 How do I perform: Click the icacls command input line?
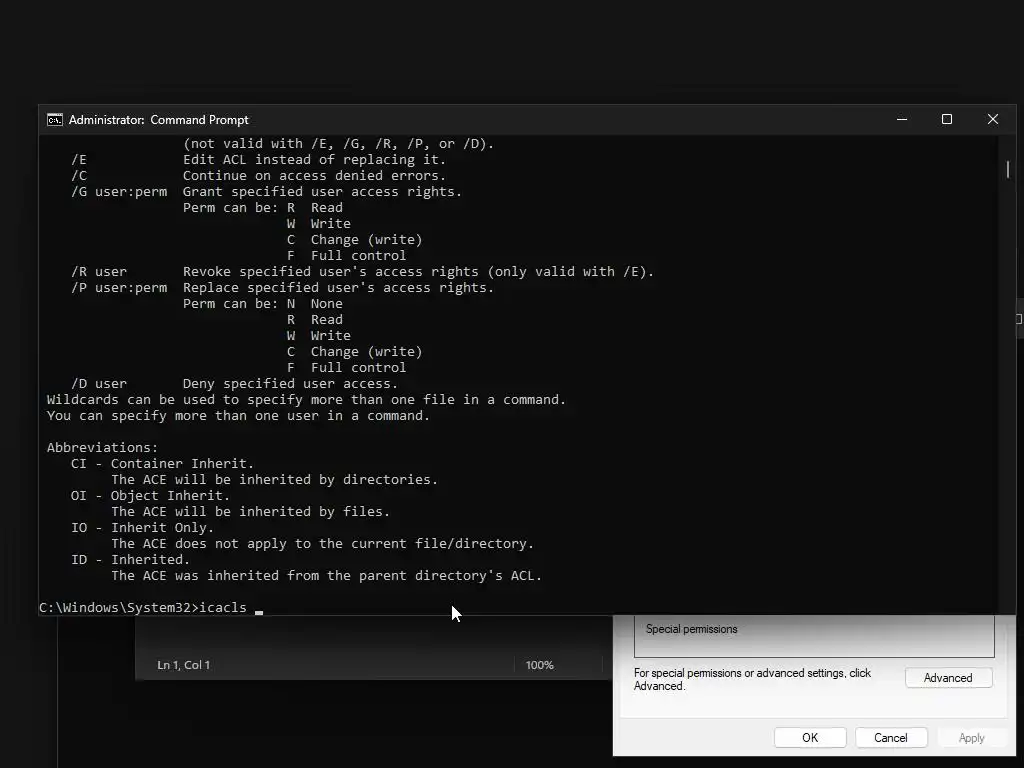152,607
